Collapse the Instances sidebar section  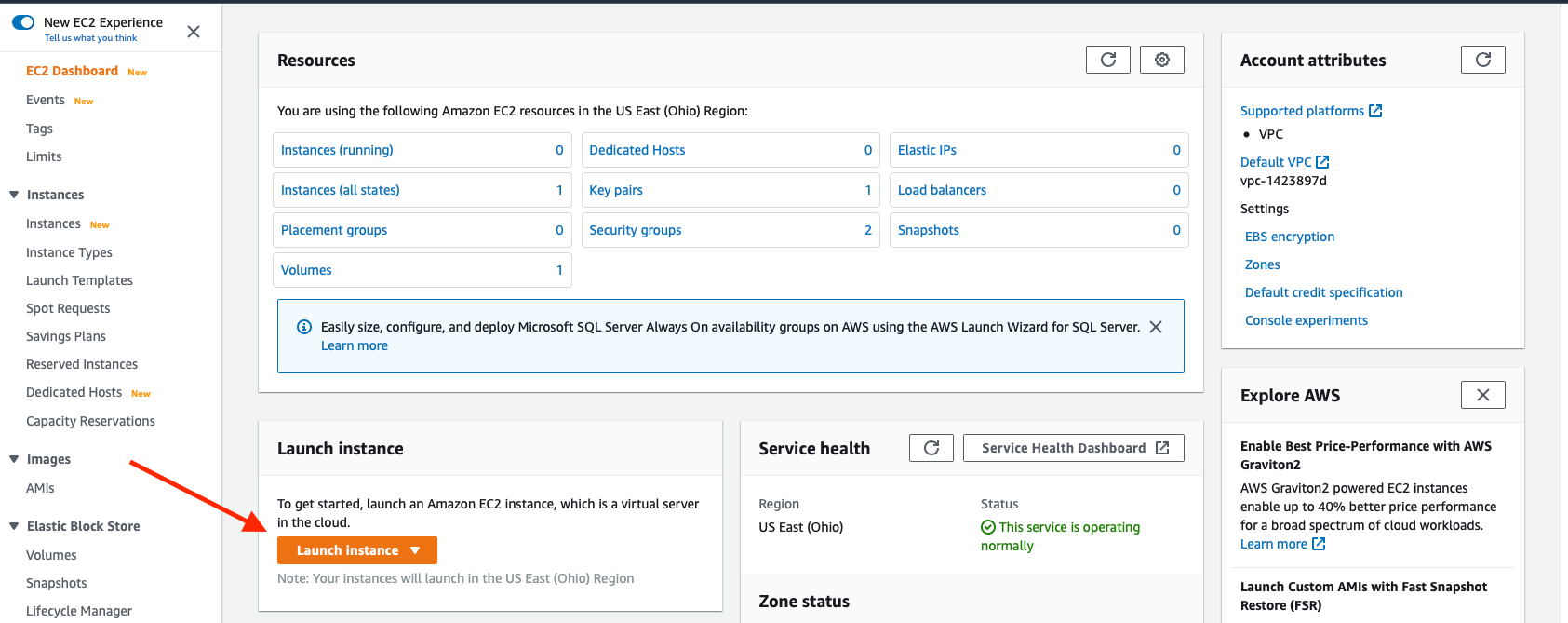[x=14, y=195]
